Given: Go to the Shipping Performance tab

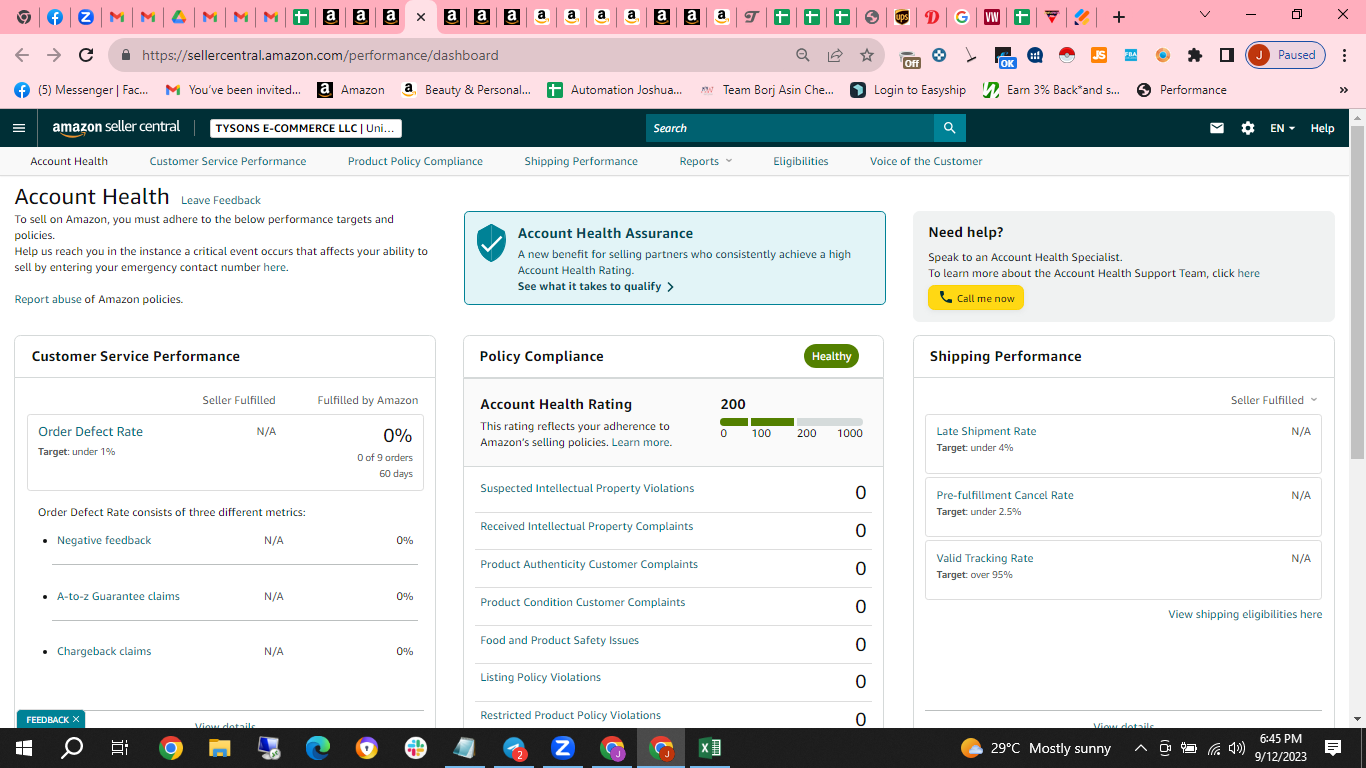Looking at the screenshot, I should (x=581, y=161).
